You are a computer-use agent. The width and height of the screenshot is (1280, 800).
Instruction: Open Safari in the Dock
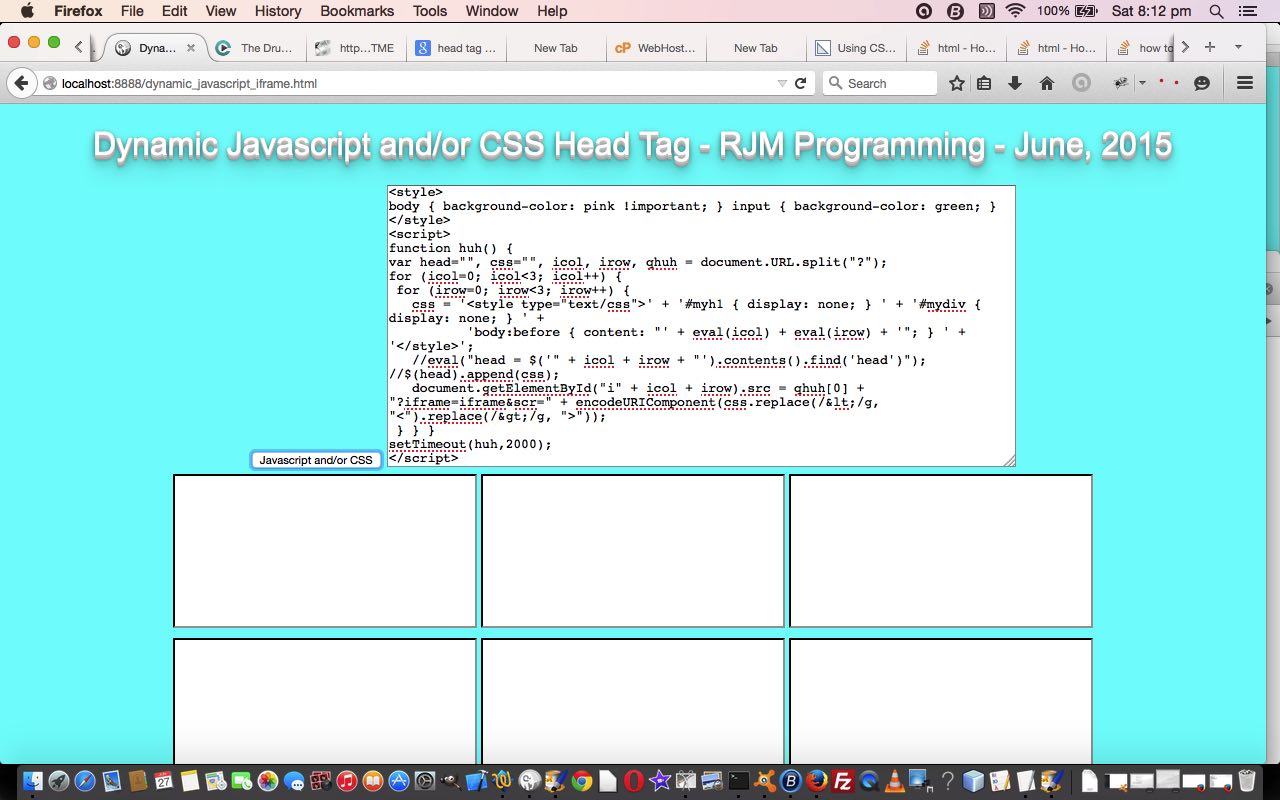pyautogui.click(x=85, y=781)
